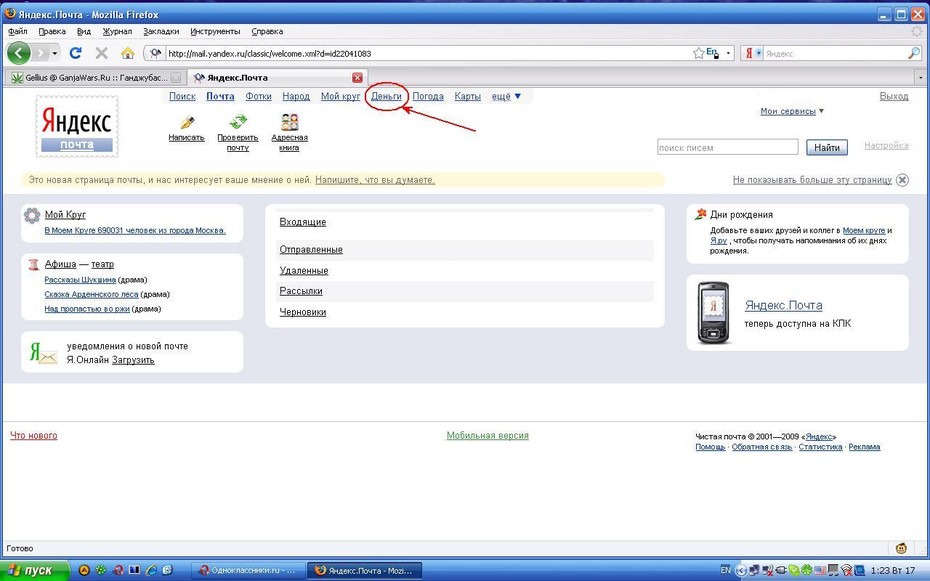Screen dimensions: 930x581
Task: Open the Windows пуск start button
Action: pyautogui.click(x=36, y=570)
